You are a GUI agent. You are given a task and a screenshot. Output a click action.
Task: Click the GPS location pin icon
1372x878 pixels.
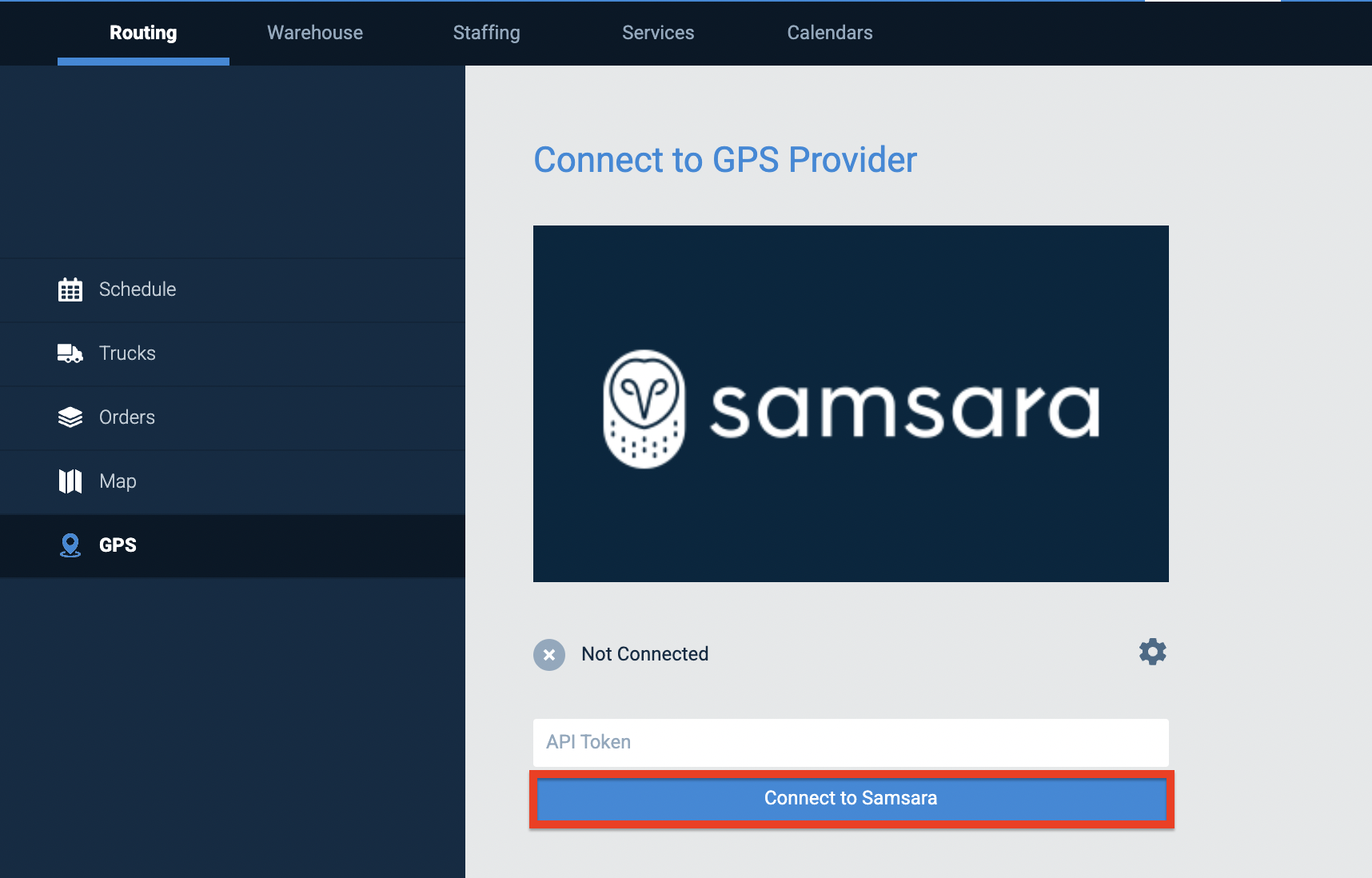click(x=70, y=545)
